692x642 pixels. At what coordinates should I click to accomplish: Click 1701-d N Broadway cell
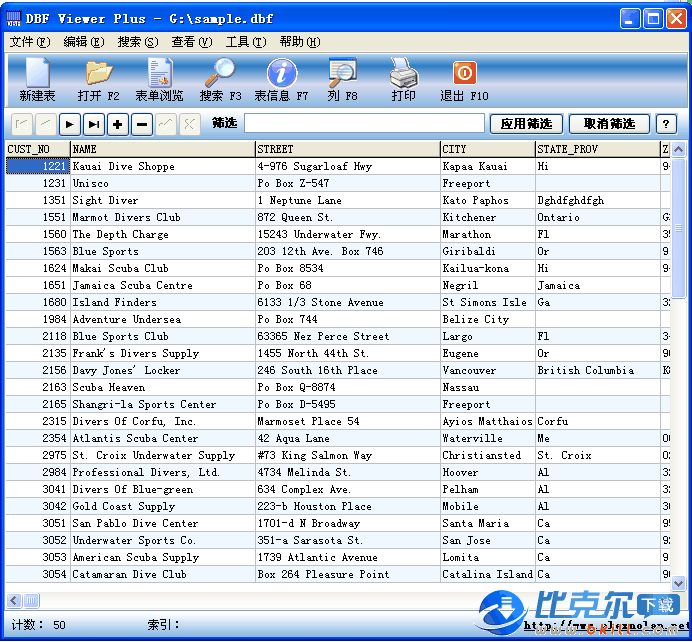click(348, 523)
